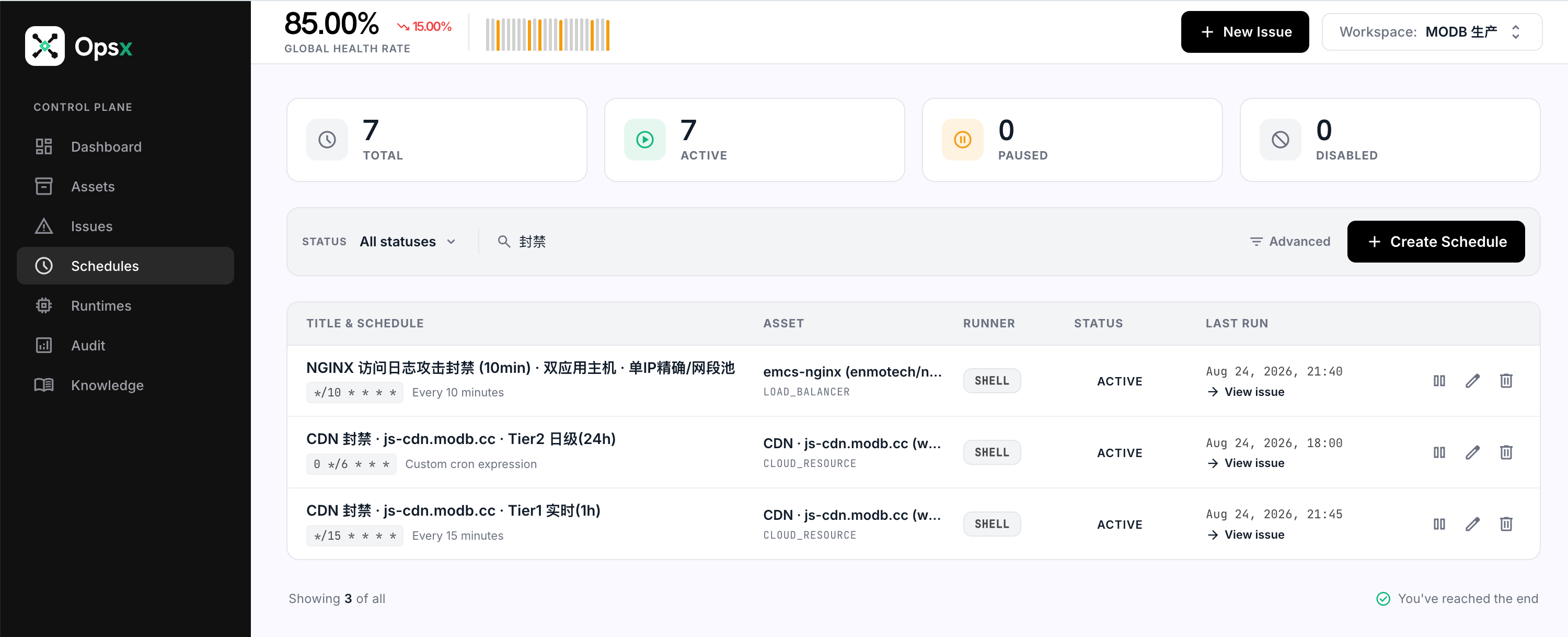Edit the NGINX 访问日志 schedule
The image size is (1568, 637).
point(1472,381)
